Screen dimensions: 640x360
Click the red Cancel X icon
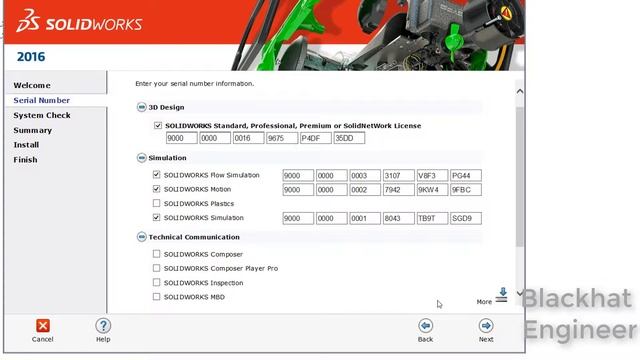click(x=42, y=326)
